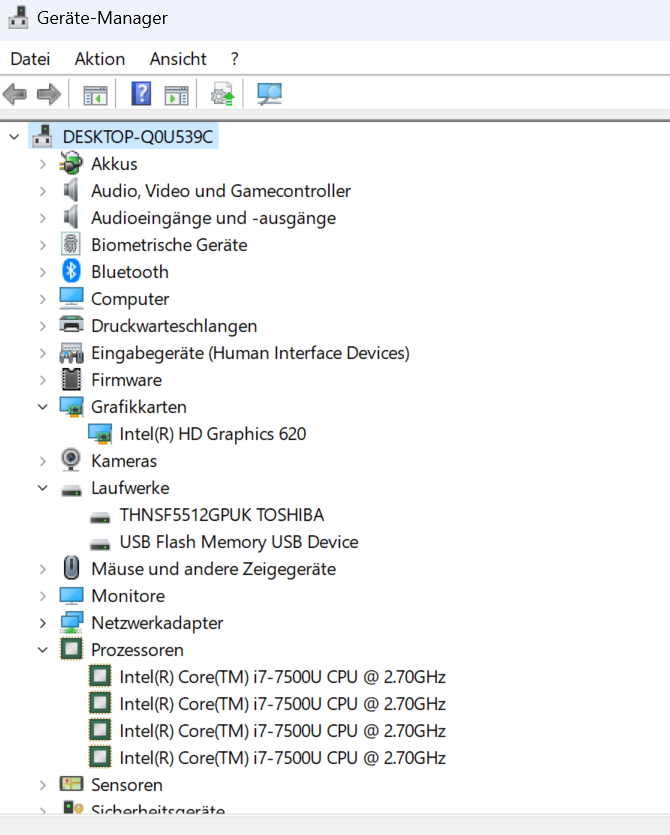Select Intel(R) HD Graphics 620 device
Screen dimensions: 670x835
tap(213, 434)
